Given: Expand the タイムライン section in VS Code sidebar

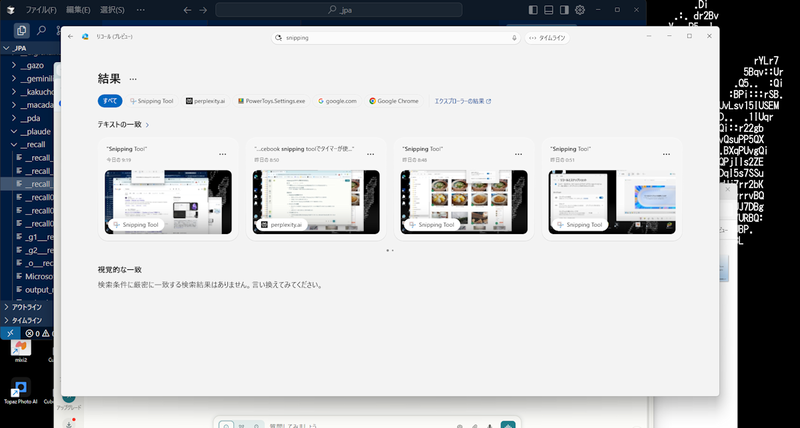Looking at the screenshot, I should (27, 320).
